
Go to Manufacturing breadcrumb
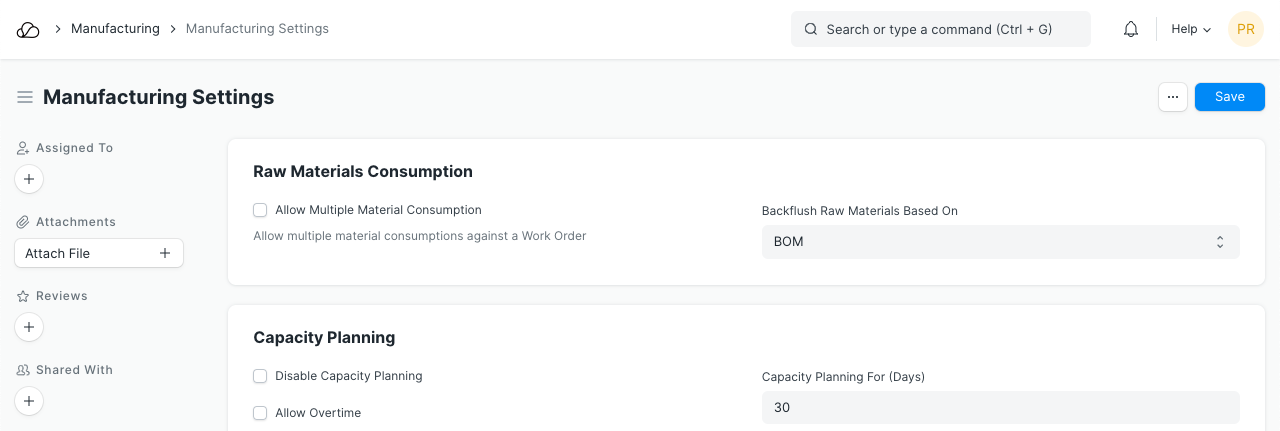[115, 29]
